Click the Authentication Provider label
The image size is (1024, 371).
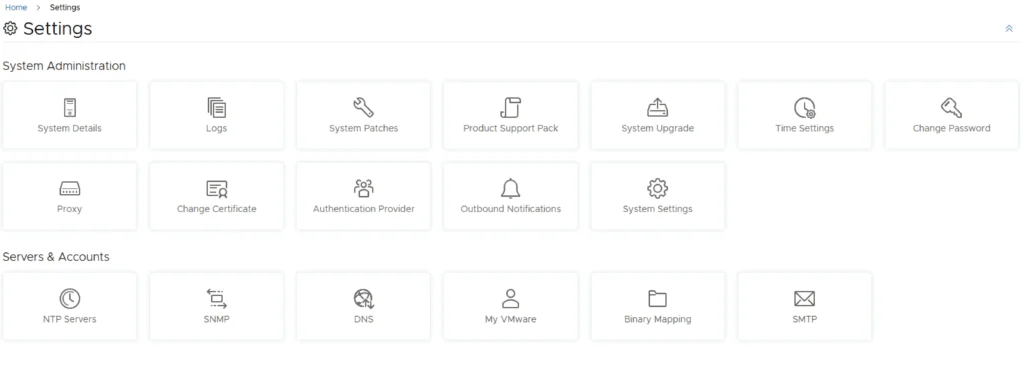click(x=364, y=209)
